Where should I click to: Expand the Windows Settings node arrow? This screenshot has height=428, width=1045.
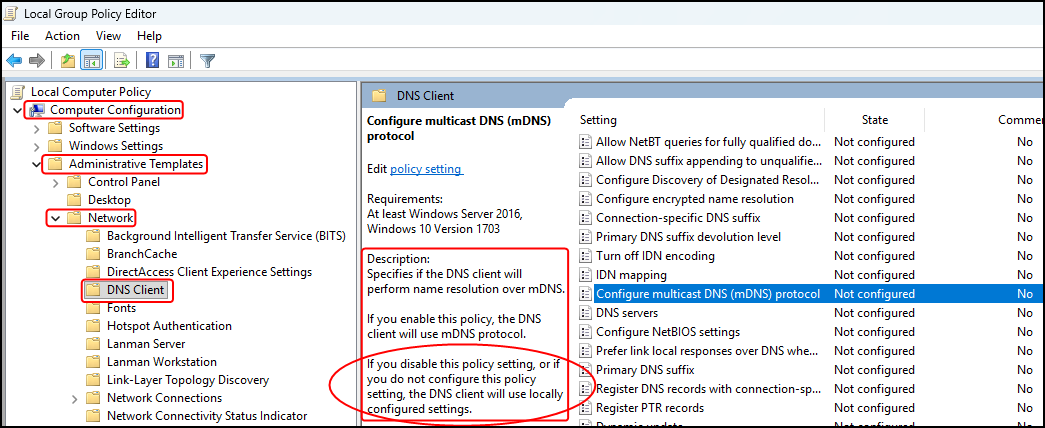(37, 146)
